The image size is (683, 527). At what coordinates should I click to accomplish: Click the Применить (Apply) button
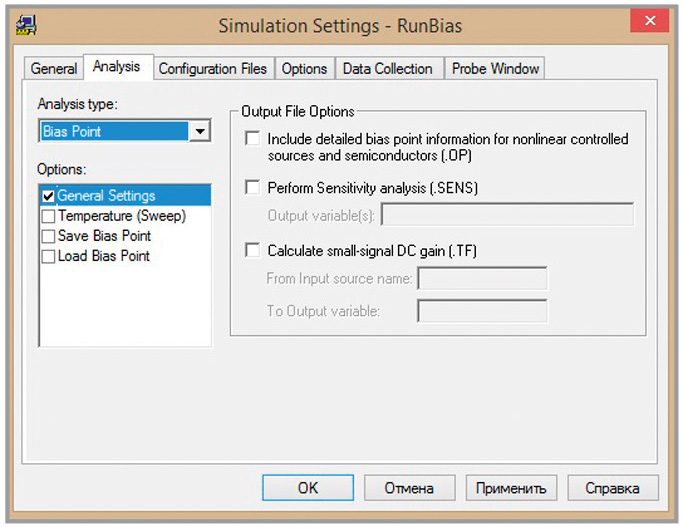coord(510,488)
